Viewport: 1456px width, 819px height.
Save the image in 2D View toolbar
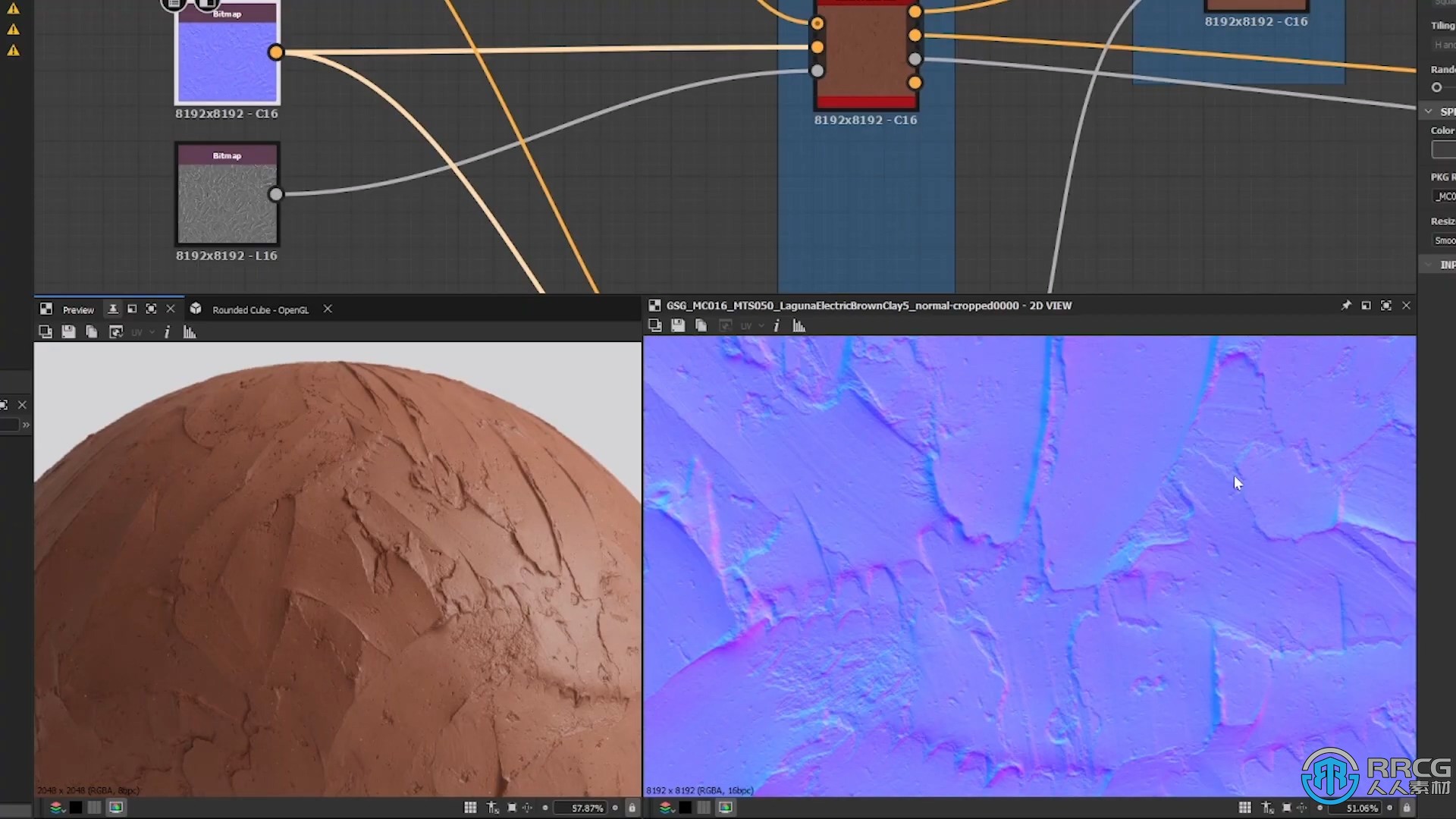(x=678, y=325)
